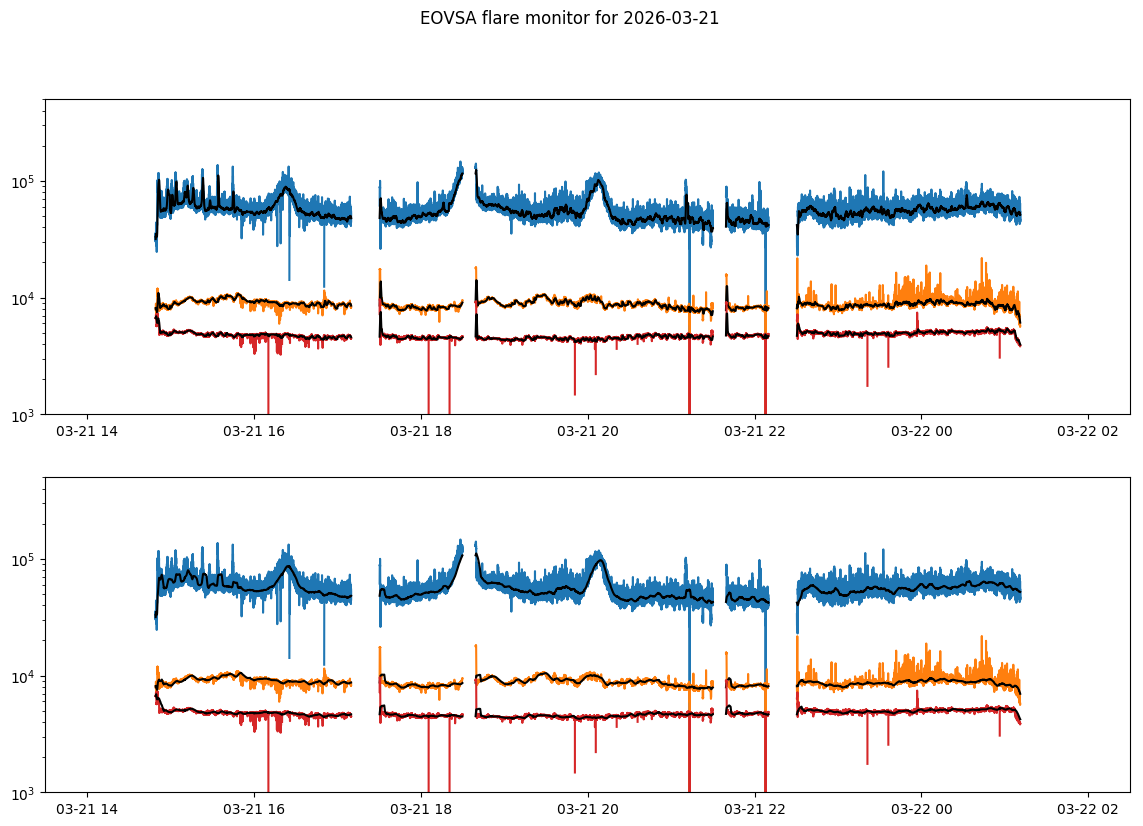
Task: Click the bottom plot's 03-21 20 tick label
Action: (x=588, y=810)
